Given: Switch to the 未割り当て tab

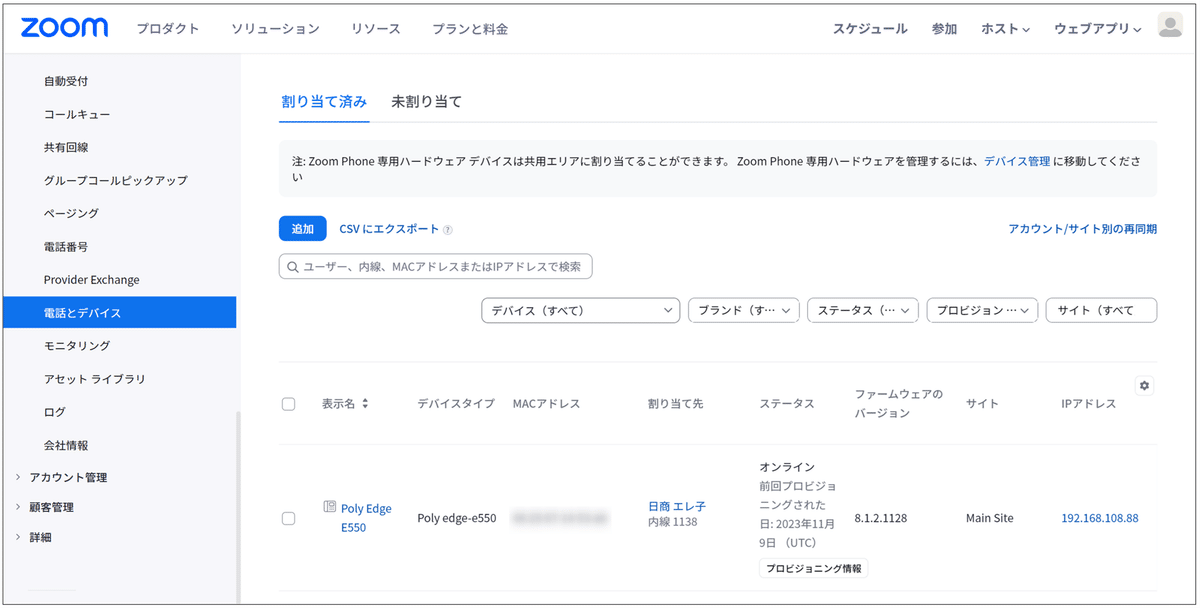Looking at the screenshot, I should tap(424, 101).
